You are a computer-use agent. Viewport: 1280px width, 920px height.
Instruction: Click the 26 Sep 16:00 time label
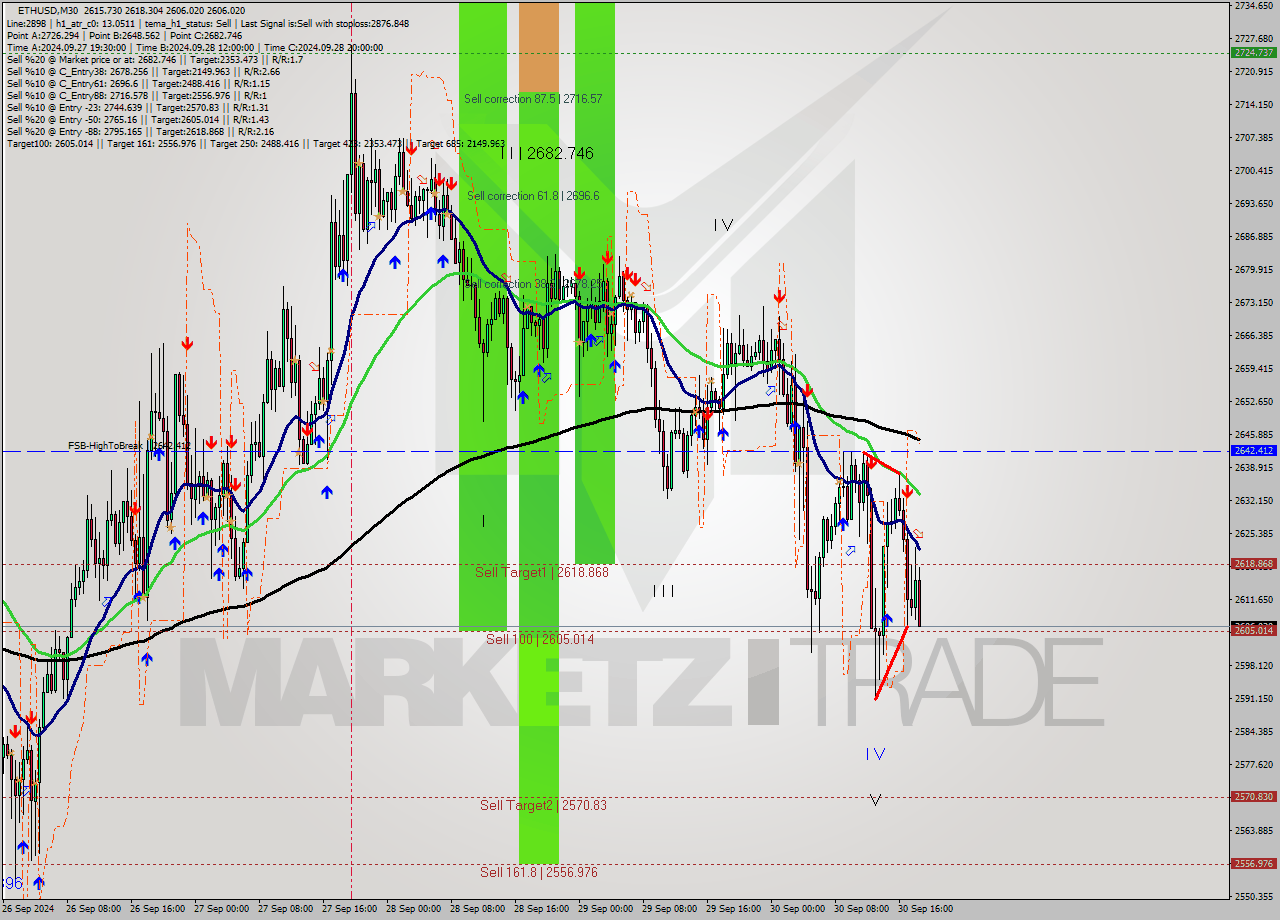(159, 909)
